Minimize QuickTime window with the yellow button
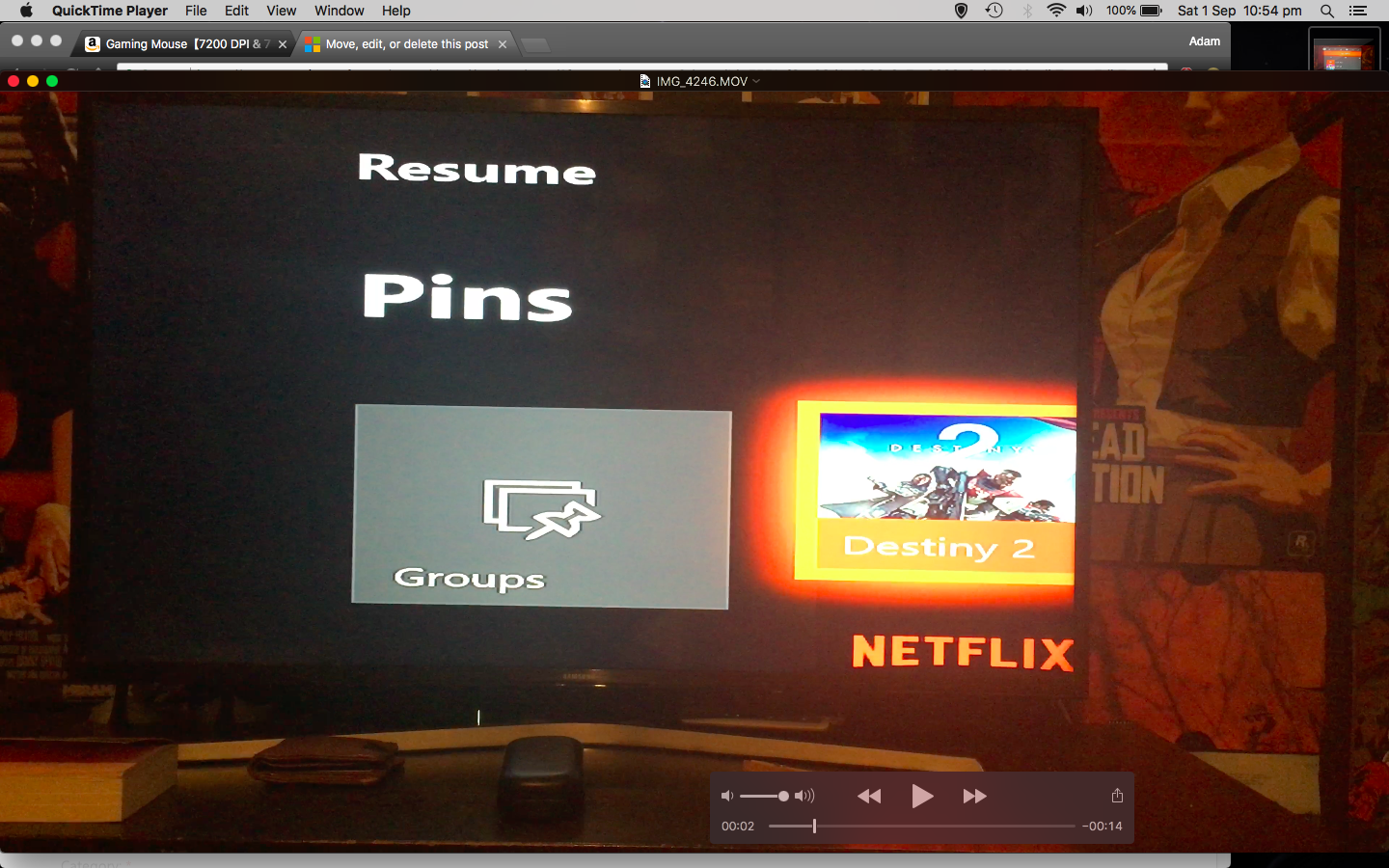1389x868 pixels. point(33,81)
